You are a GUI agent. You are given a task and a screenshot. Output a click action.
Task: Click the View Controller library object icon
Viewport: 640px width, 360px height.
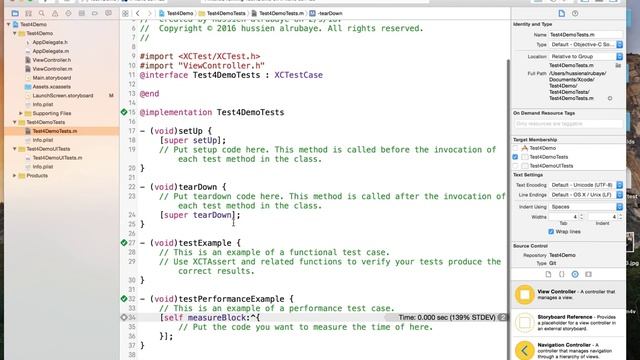point(524,294)
